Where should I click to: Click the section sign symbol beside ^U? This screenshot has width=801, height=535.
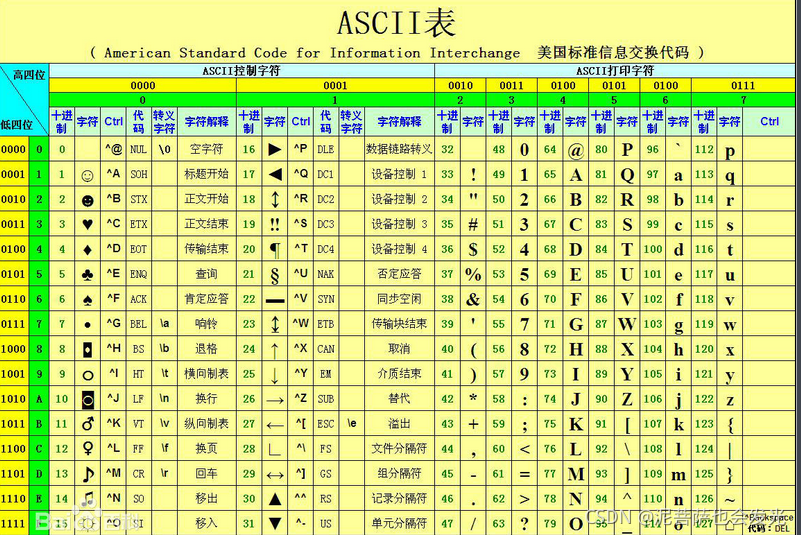[x=275, y=275]
